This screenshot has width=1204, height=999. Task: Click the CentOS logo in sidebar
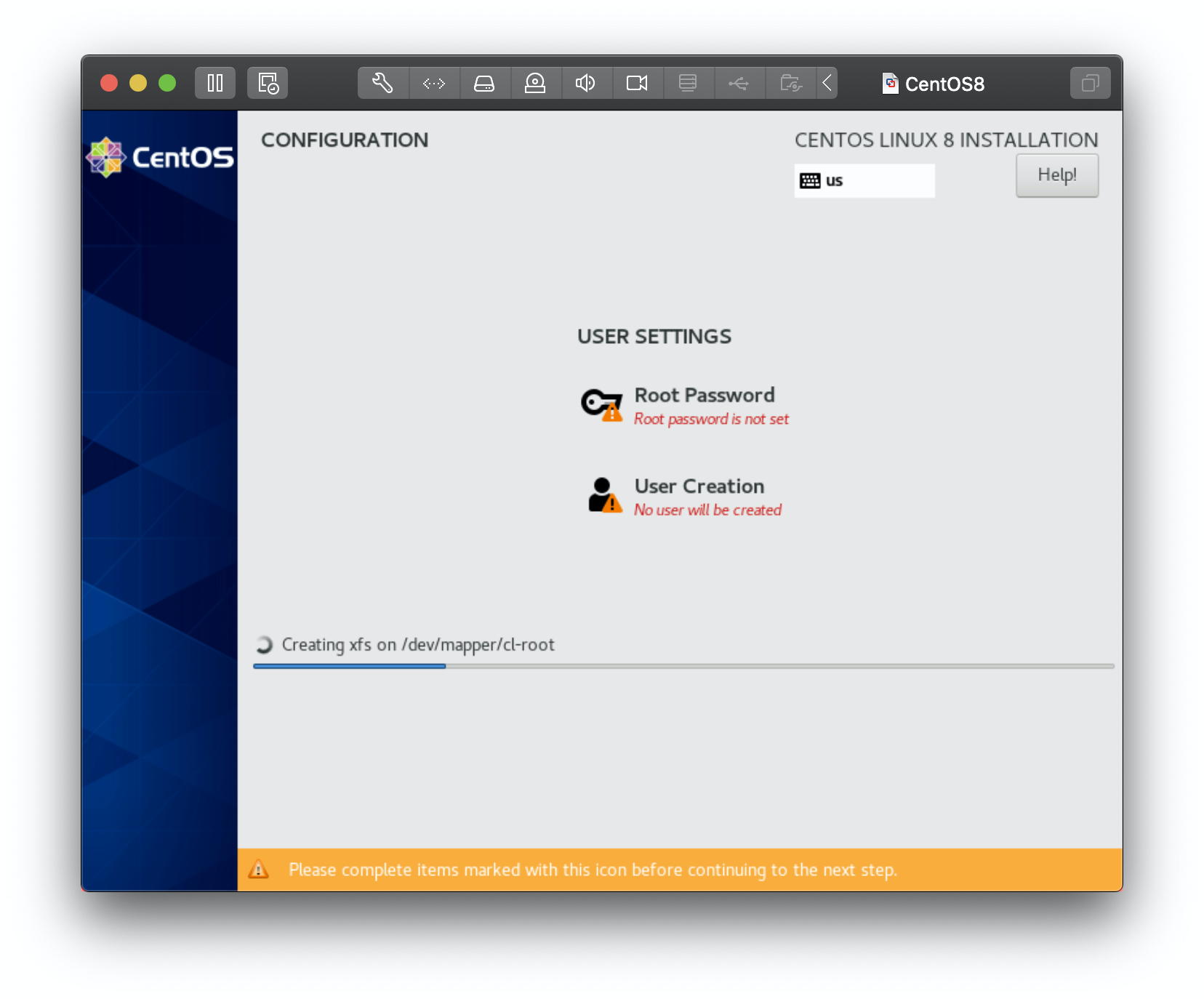(x=160, y=157)
